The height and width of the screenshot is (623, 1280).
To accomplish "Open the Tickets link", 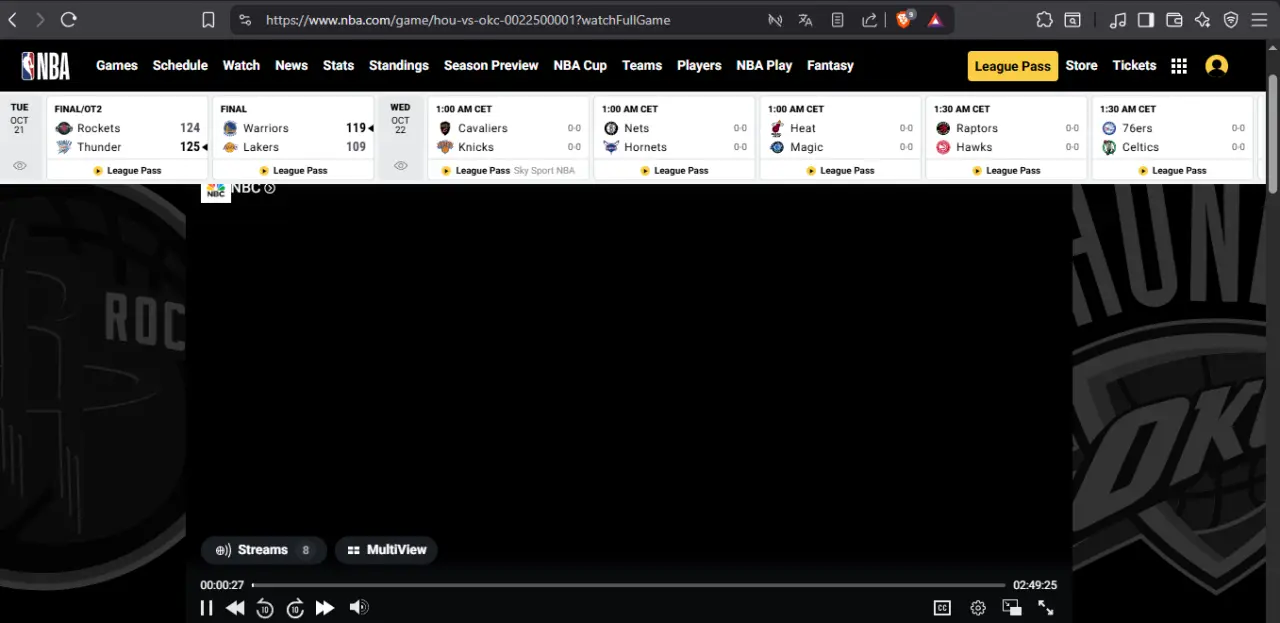I will (x=1134, y=65).
